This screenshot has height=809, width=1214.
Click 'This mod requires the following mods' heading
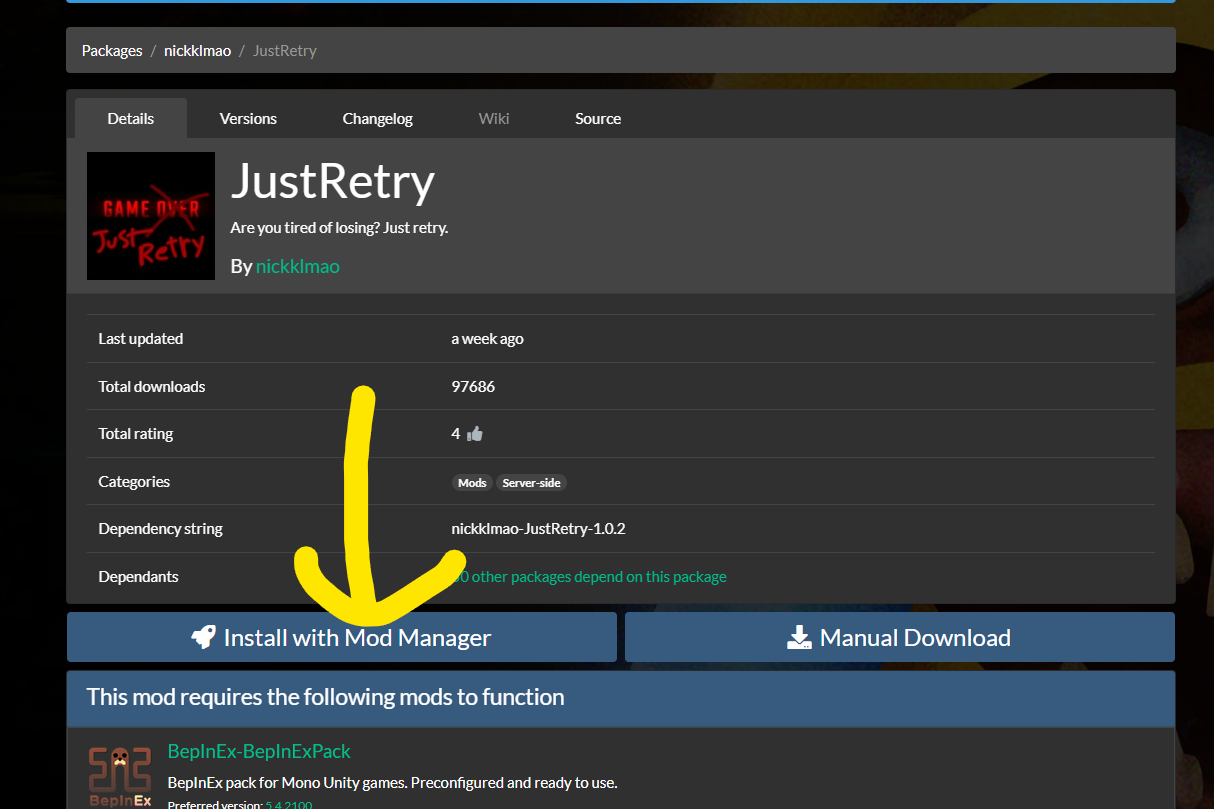tap(325, 697)
